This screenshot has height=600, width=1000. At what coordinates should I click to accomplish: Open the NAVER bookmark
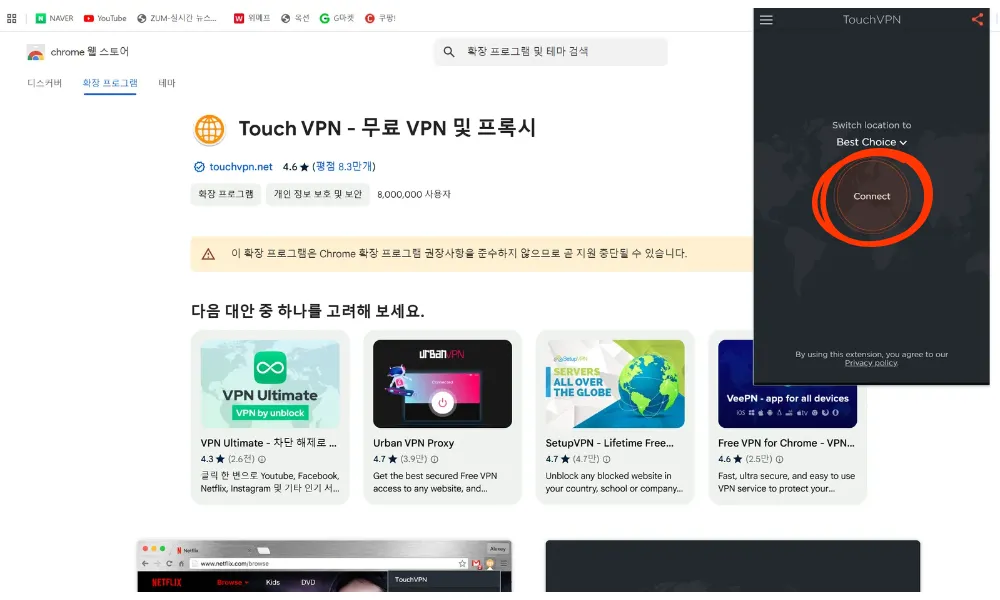(x=54, y=18)
